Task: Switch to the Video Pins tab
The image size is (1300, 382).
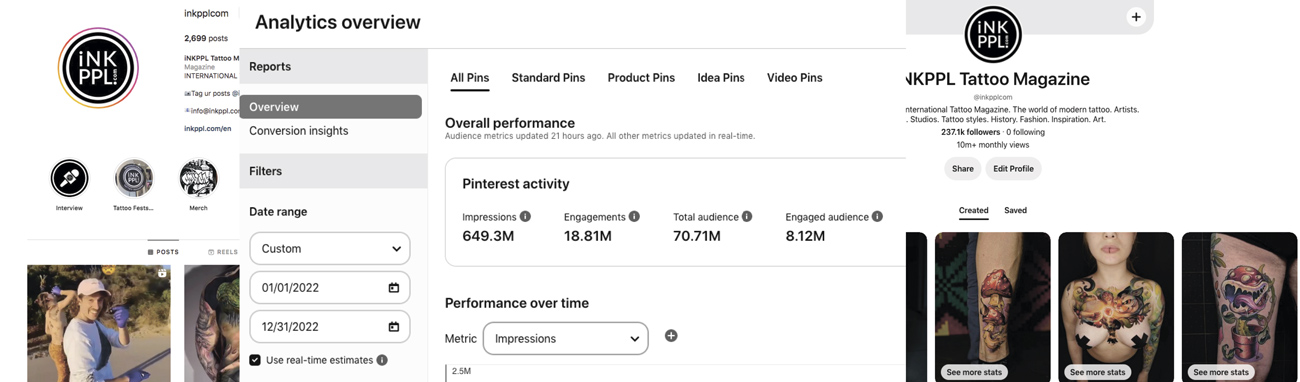Action: pos(794,78)
